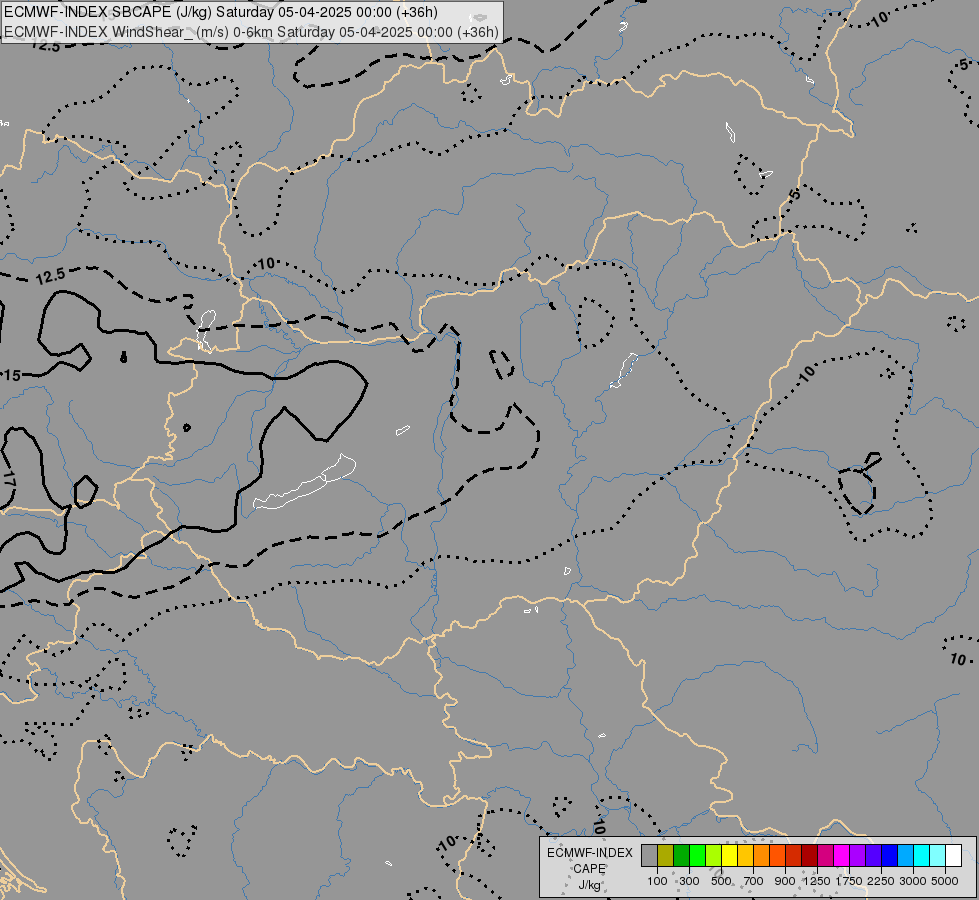This screenshot has height=900, width=979.
Task: Click the sky blue swatch before 3000
Action: click(x=905, y=855)
